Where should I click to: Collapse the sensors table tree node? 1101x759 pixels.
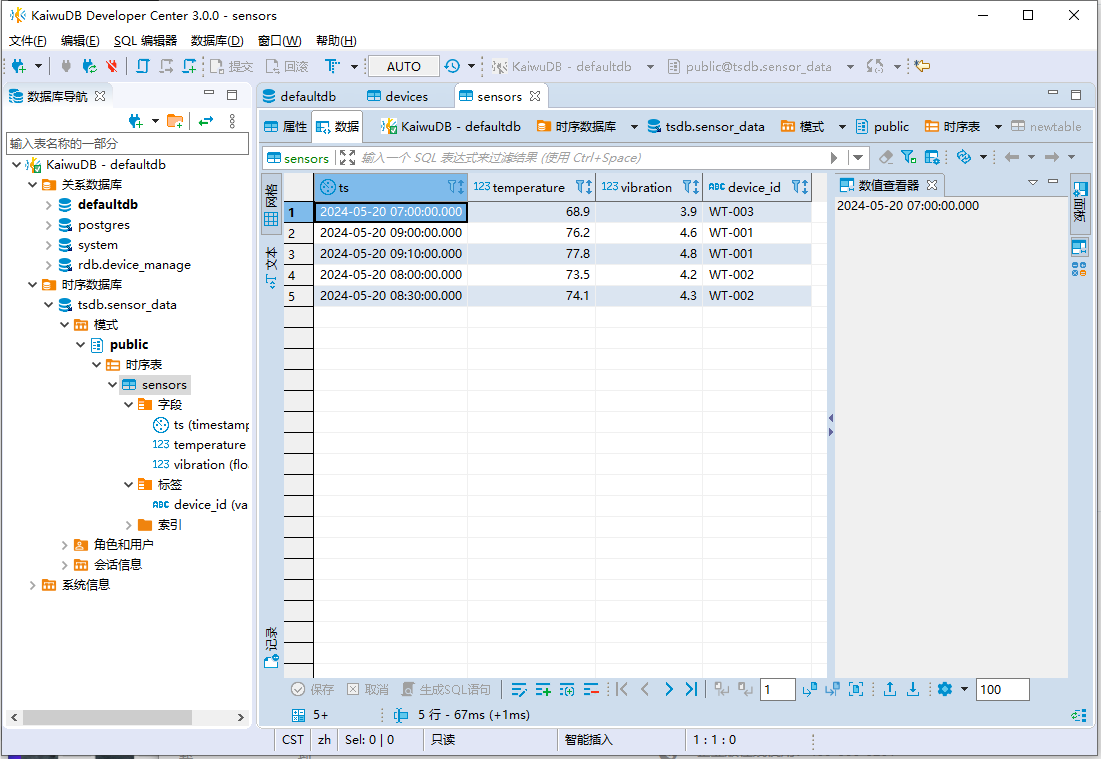click(112, 385)
